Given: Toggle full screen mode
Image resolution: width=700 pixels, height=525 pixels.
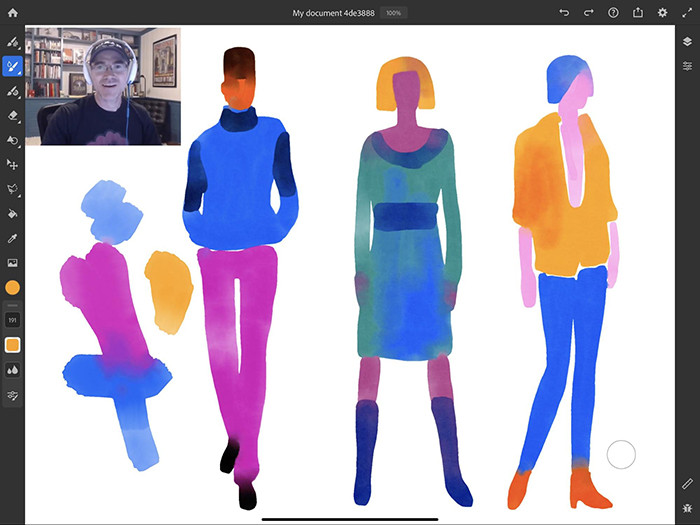Looking at the screenshot, I should pos(687,13).
